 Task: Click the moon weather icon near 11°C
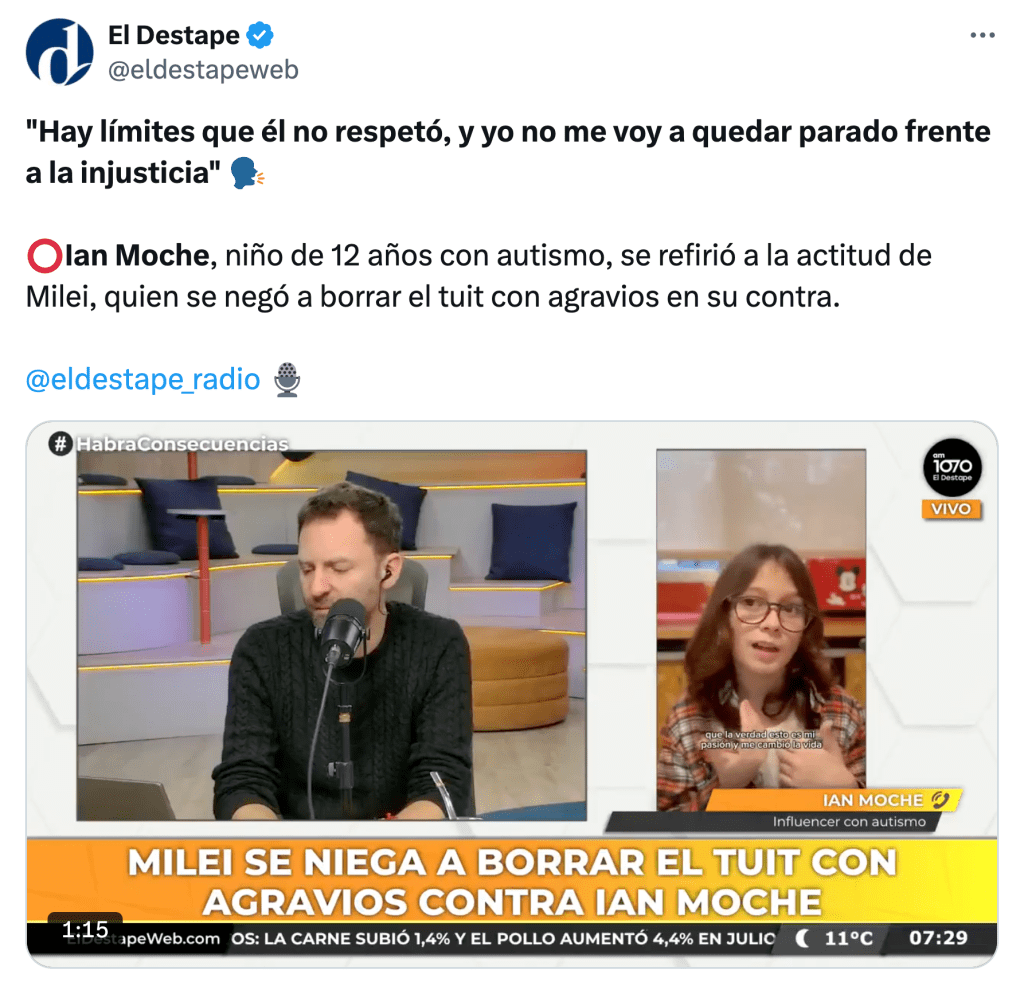[803, 939]
